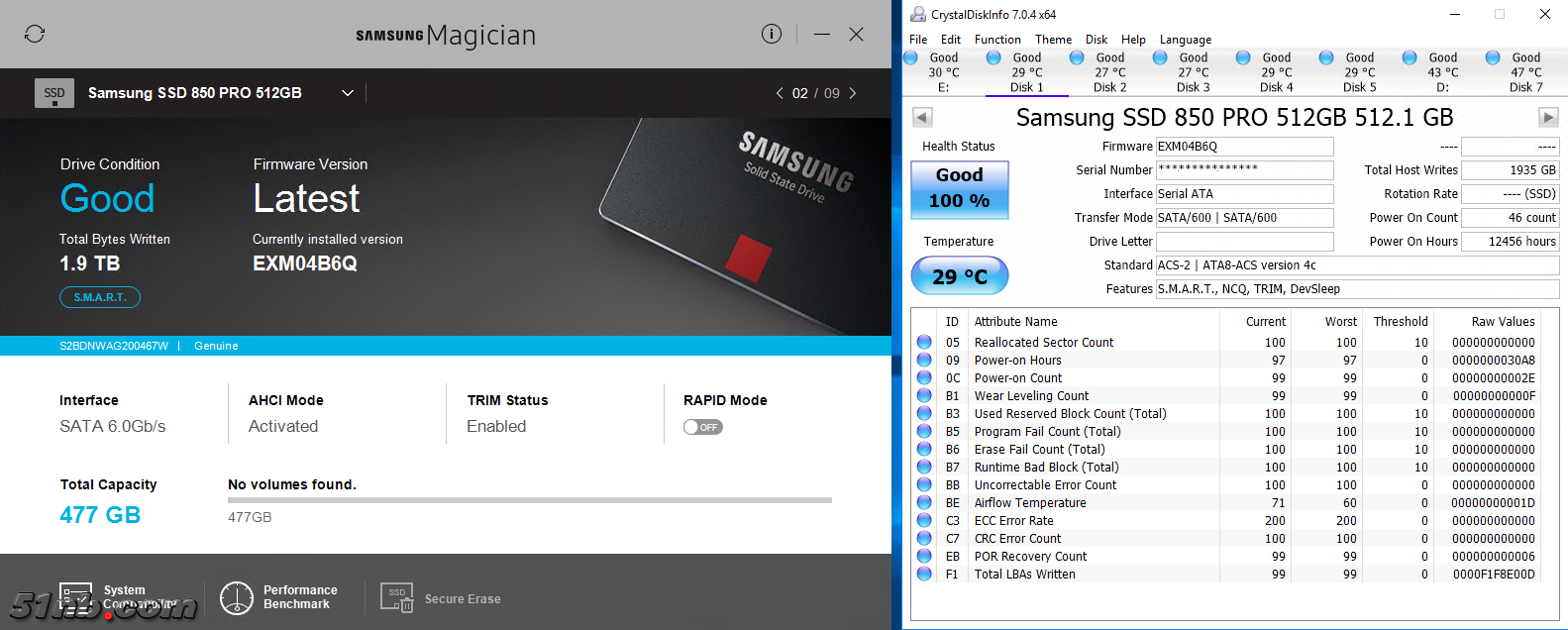Open the Function menu
This screenshot has width=1568, height=630.
pos(996,40)
